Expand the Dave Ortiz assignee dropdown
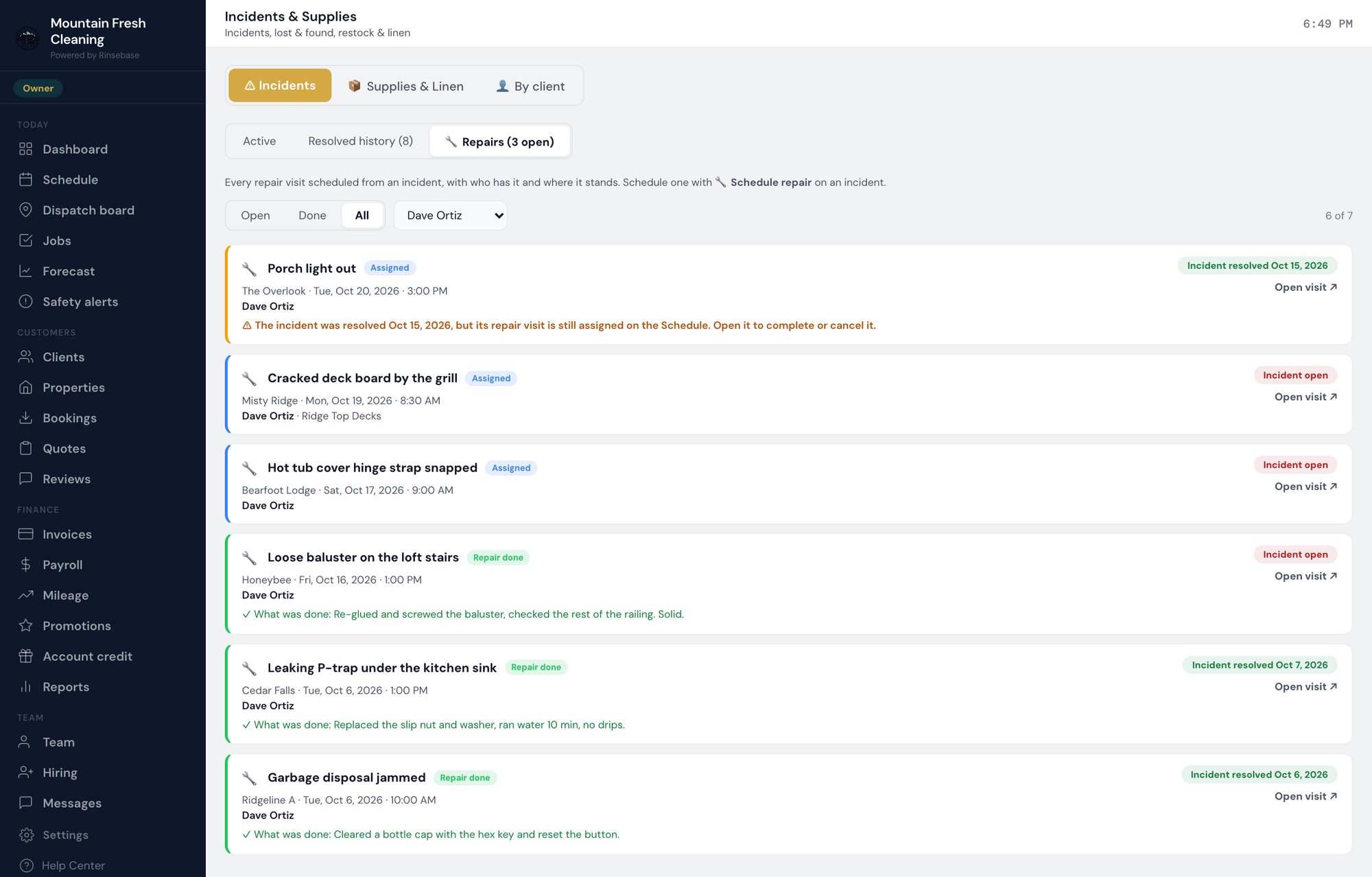 click(451, 215)
